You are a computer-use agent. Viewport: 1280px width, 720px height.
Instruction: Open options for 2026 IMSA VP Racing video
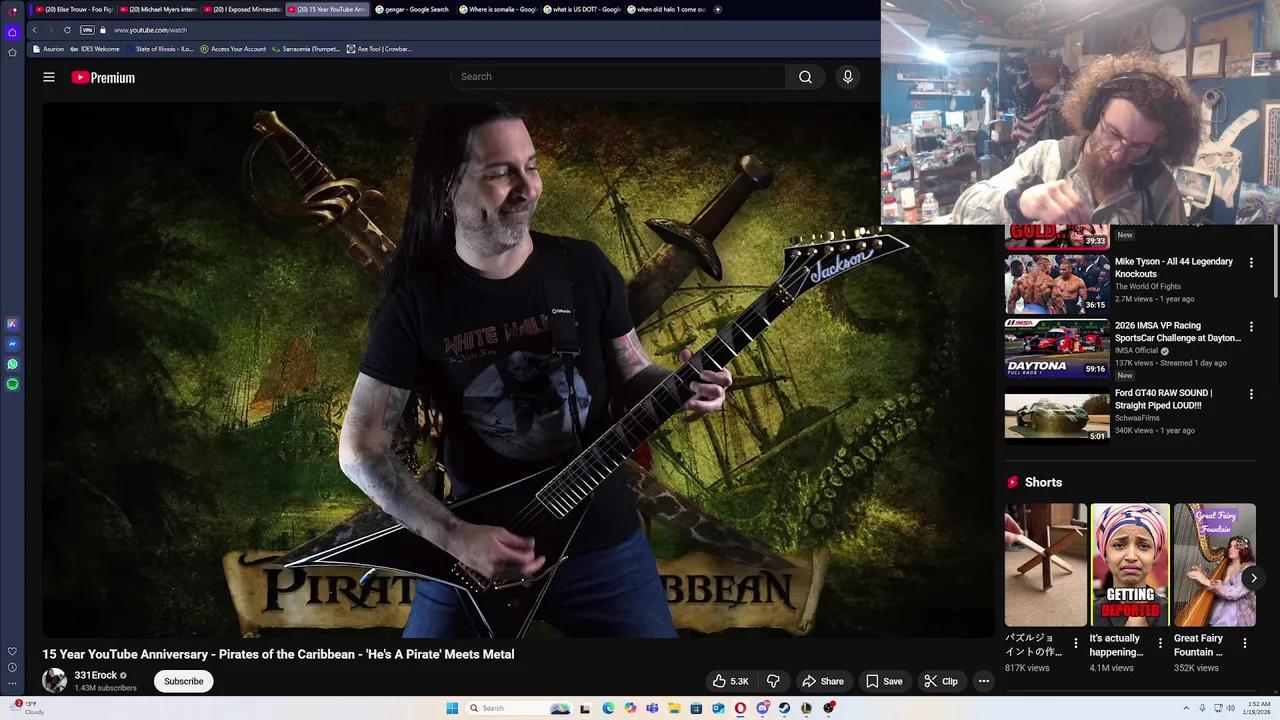pyautogui.click(x=1251, y=326)
